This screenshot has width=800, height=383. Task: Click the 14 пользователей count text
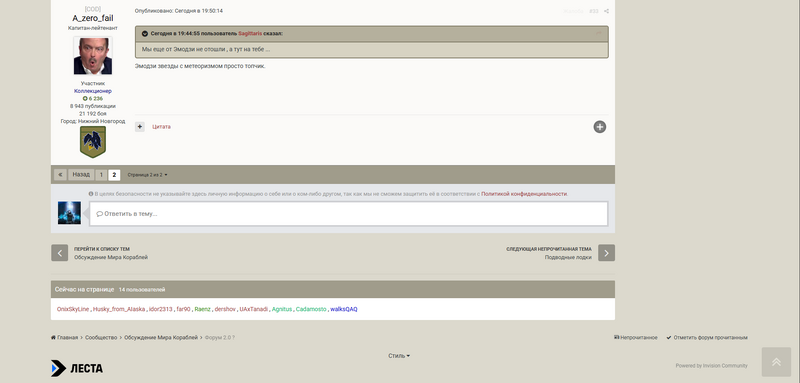[x=142, y=289]
